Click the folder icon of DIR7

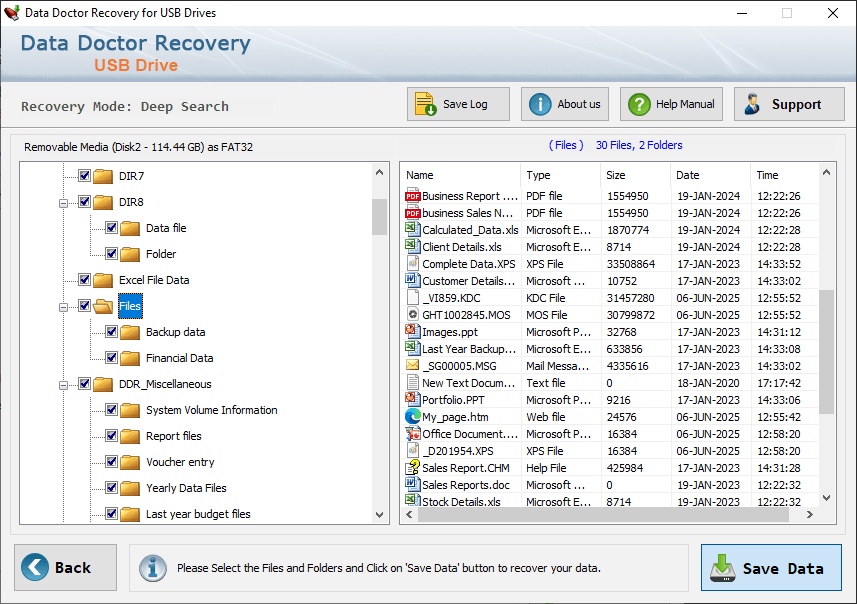pyautogui.click(x=103, y=176)
